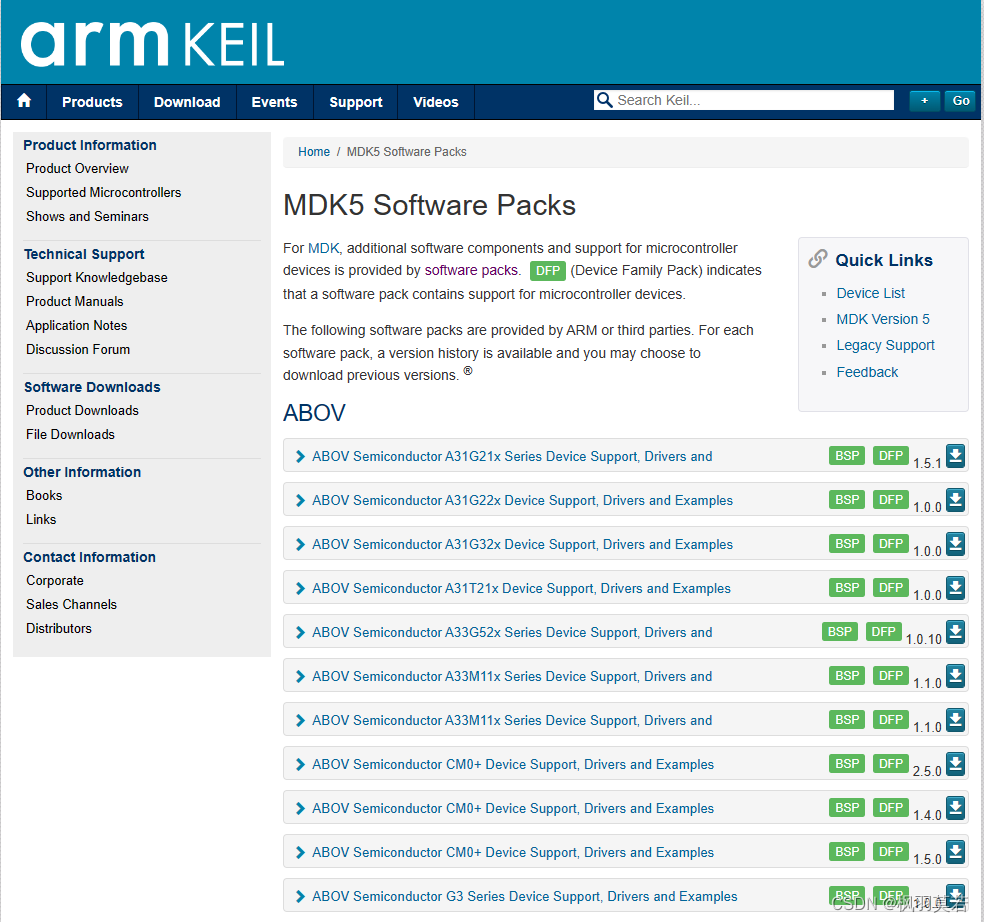The image size is (984, 922).
Task: Open Distributors link
Action: (59, 628)
